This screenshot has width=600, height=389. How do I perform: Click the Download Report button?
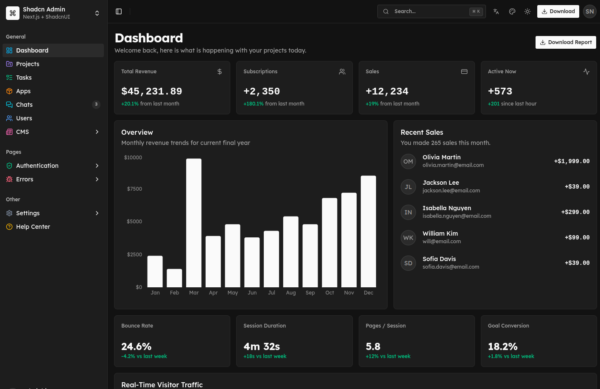566,42
